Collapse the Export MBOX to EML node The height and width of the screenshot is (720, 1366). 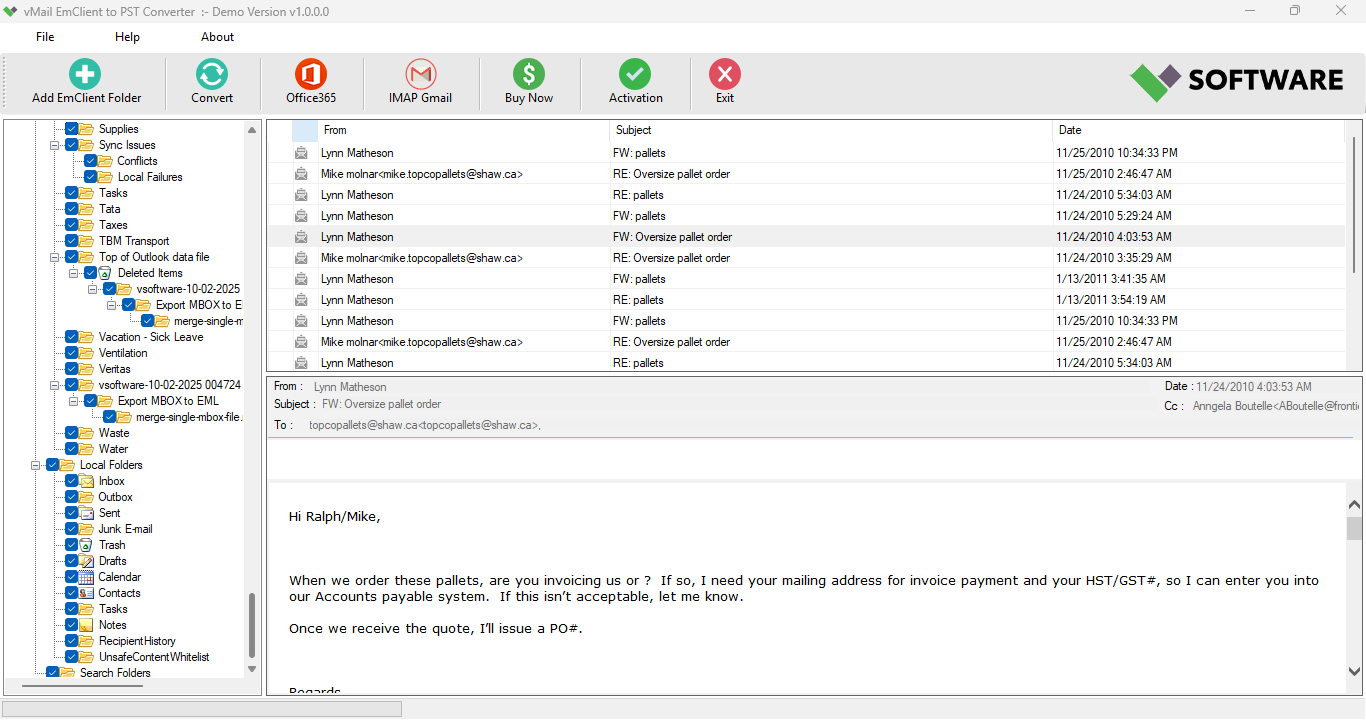tap(74, 401)
